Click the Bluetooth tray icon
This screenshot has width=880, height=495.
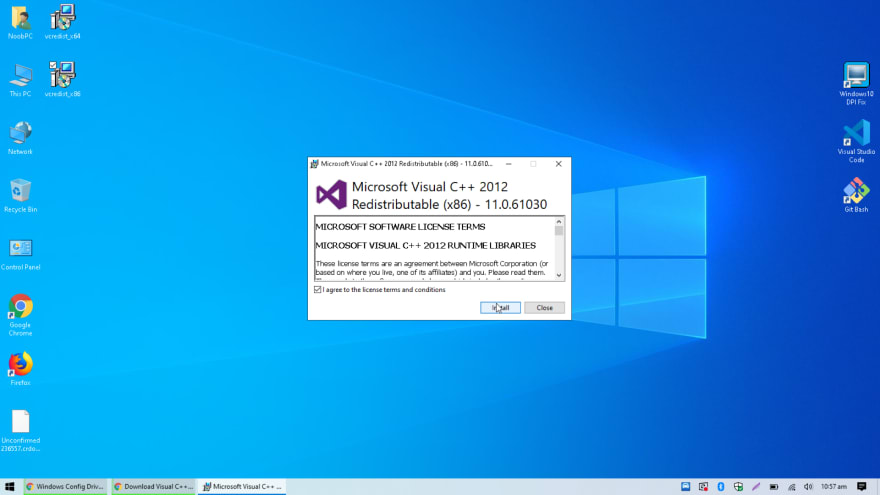[721, 487]
